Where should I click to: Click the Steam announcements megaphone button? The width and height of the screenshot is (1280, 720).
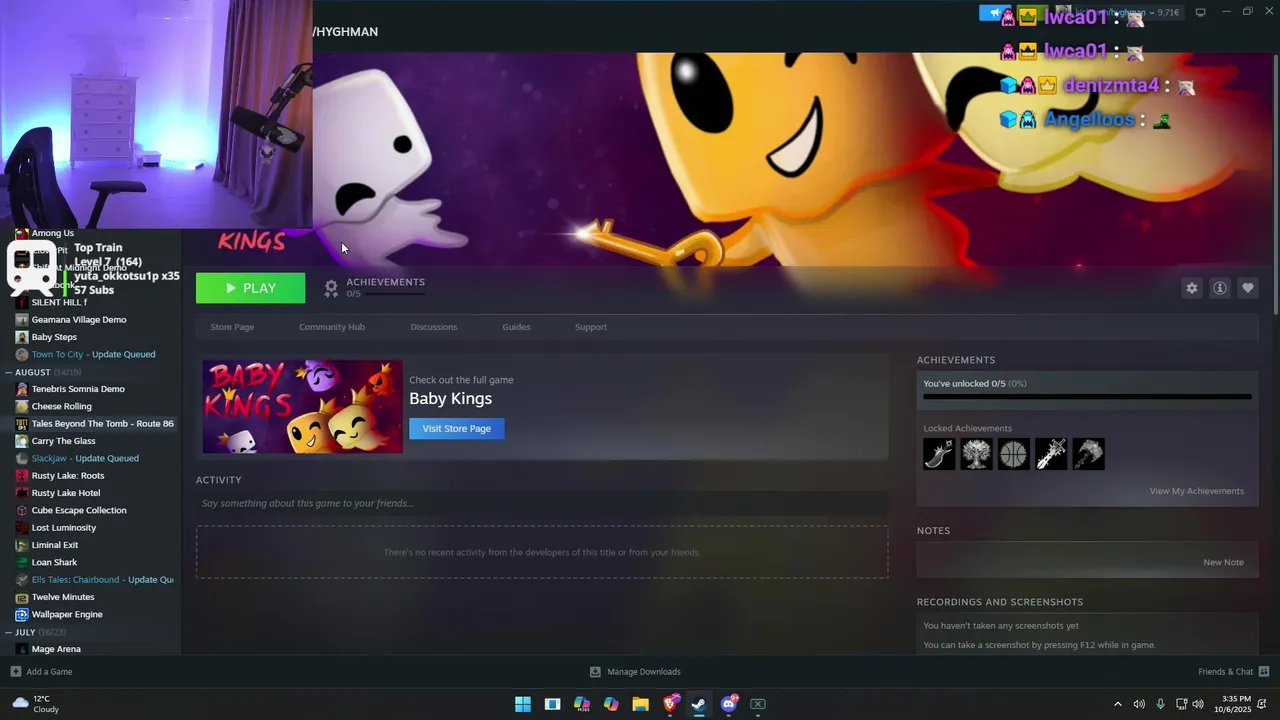pyautogui.click(x=992, y=13)
